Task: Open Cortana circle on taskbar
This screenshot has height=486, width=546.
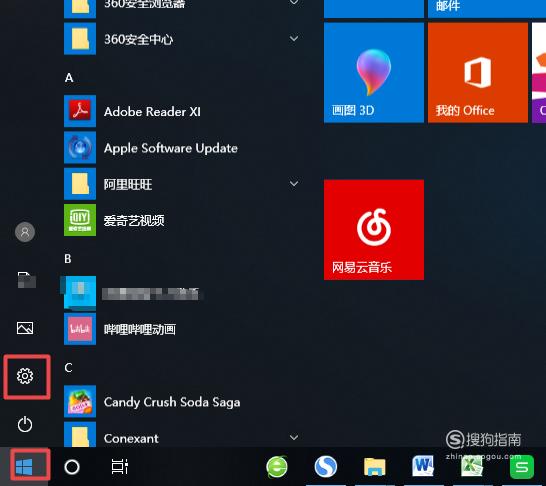Action: pyautogui.click(x=72, y=467)
